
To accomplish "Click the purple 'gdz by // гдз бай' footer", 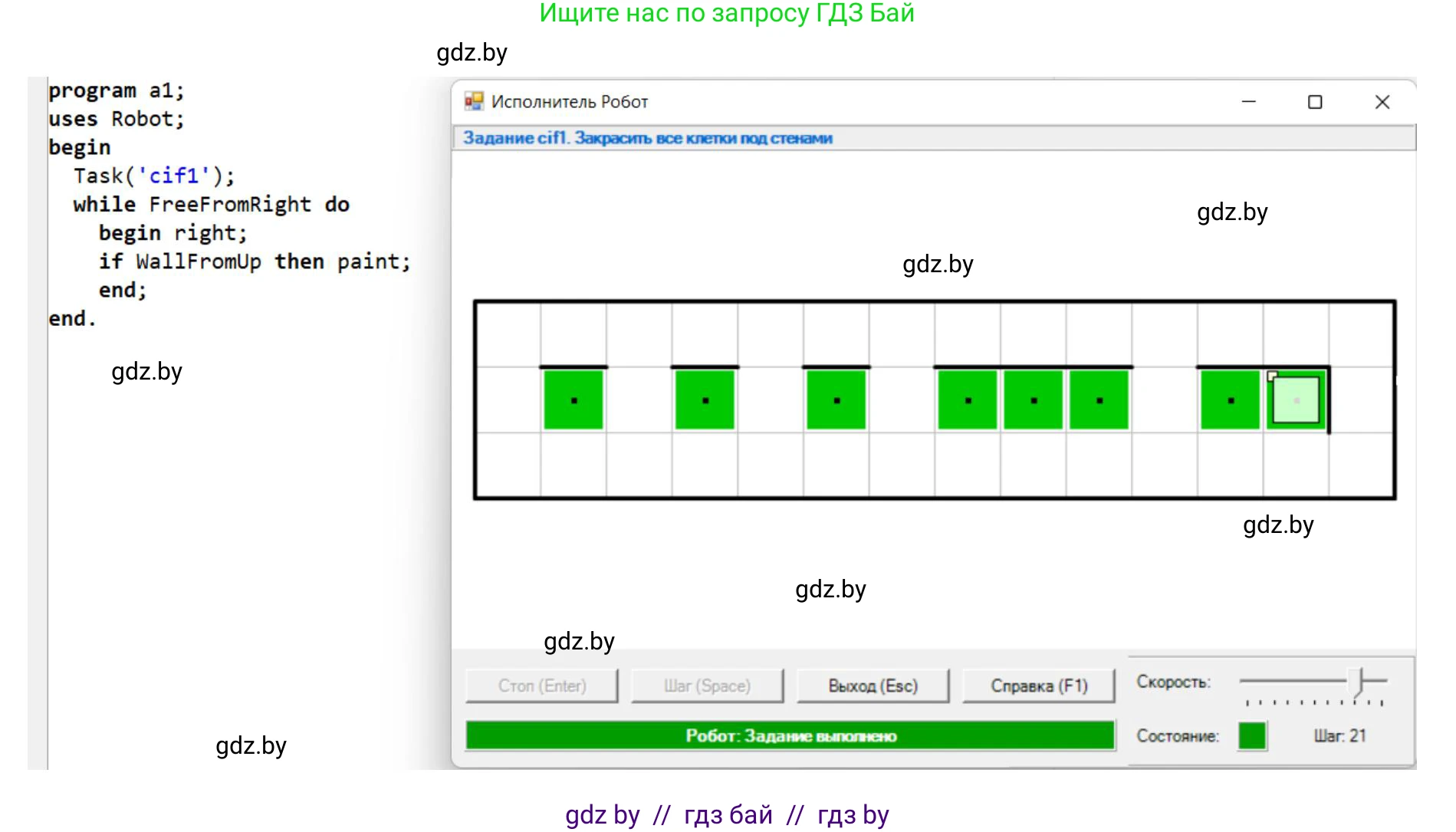I will coord(727,814).
